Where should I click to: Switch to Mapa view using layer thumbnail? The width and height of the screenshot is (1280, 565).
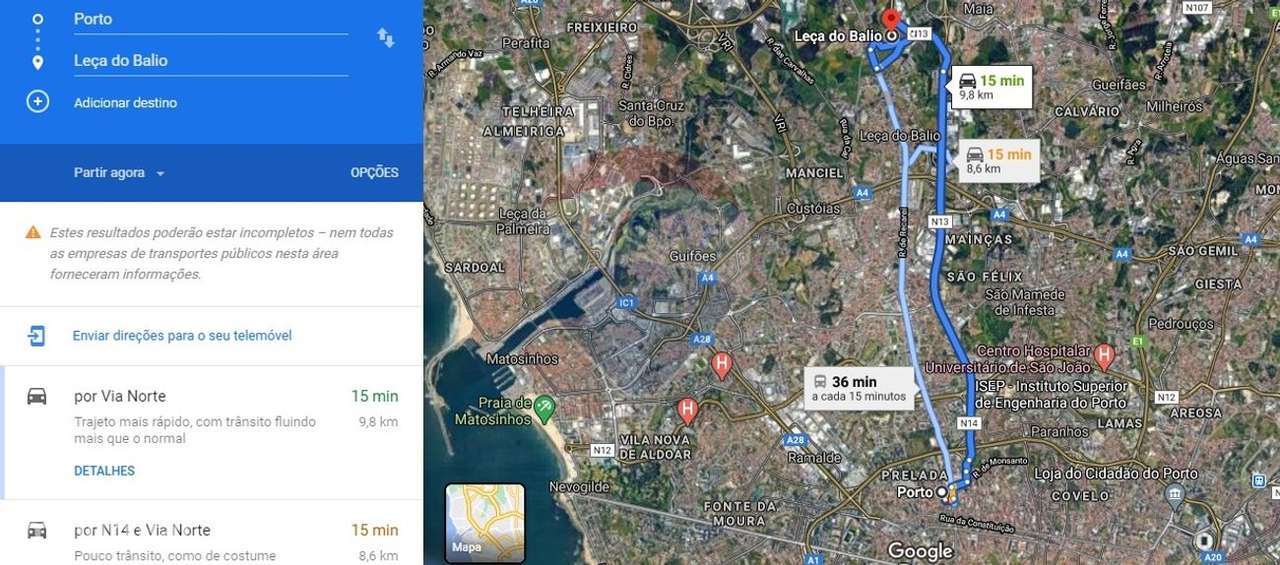click(486, 523)
